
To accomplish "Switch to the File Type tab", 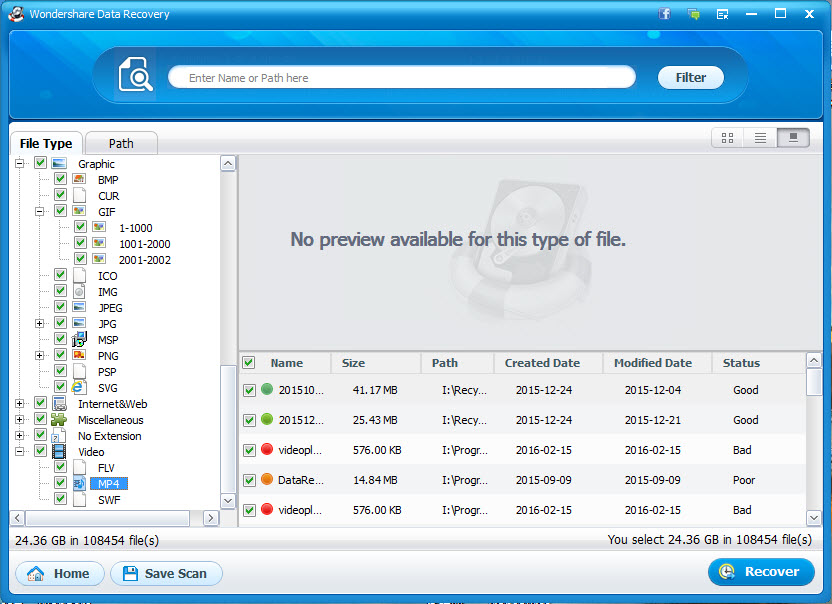I will (x=46, y=143).
